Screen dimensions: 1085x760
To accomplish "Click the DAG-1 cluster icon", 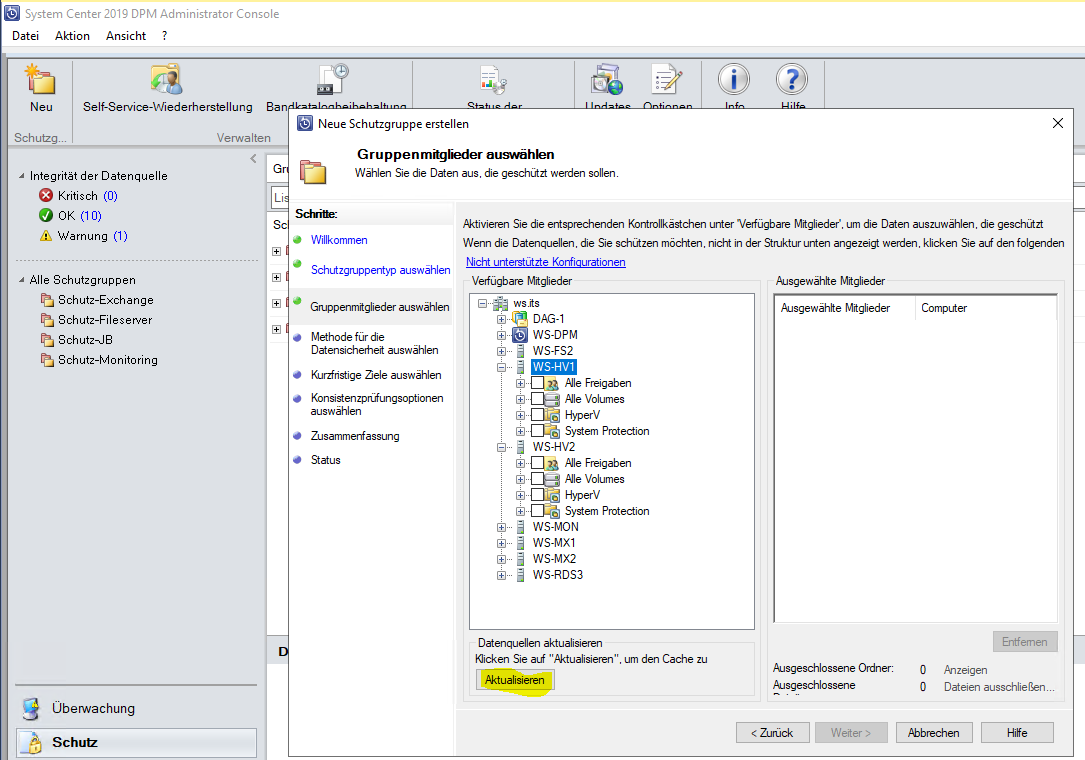I will coord(520,318).
